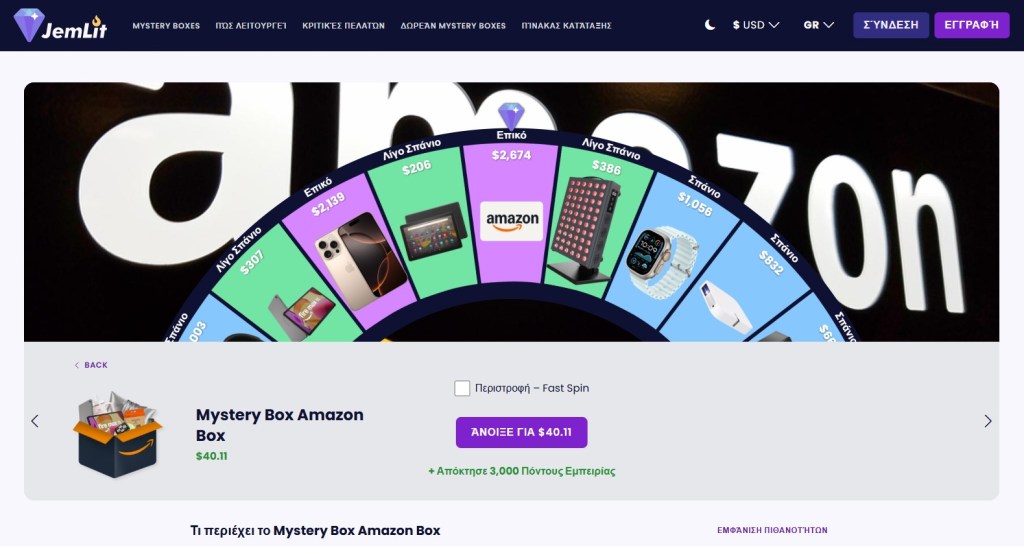Select the Amazon gift card wheel segment

click(x=511, y=221)
